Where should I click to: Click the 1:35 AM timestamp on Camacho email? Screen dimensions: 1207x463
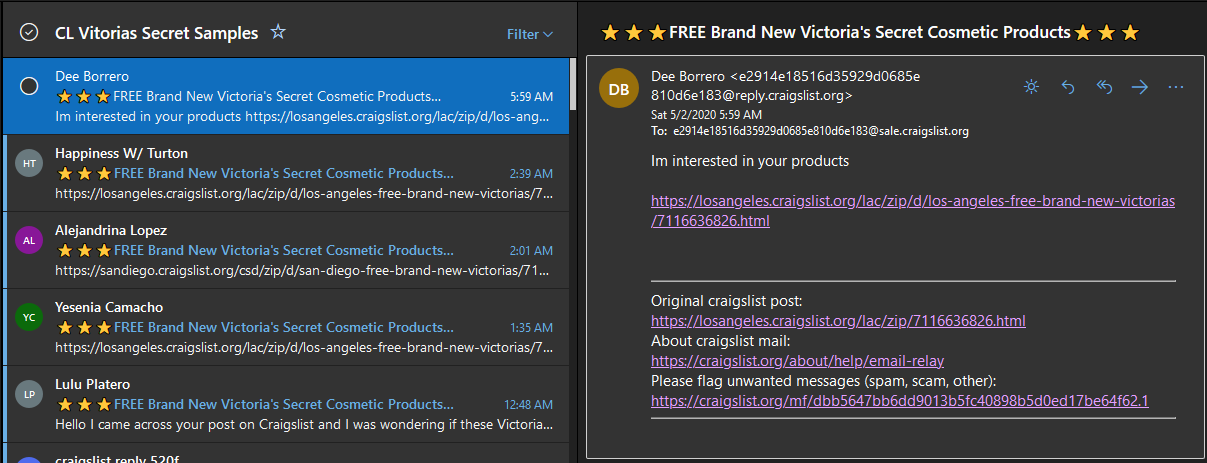[531, 328]
